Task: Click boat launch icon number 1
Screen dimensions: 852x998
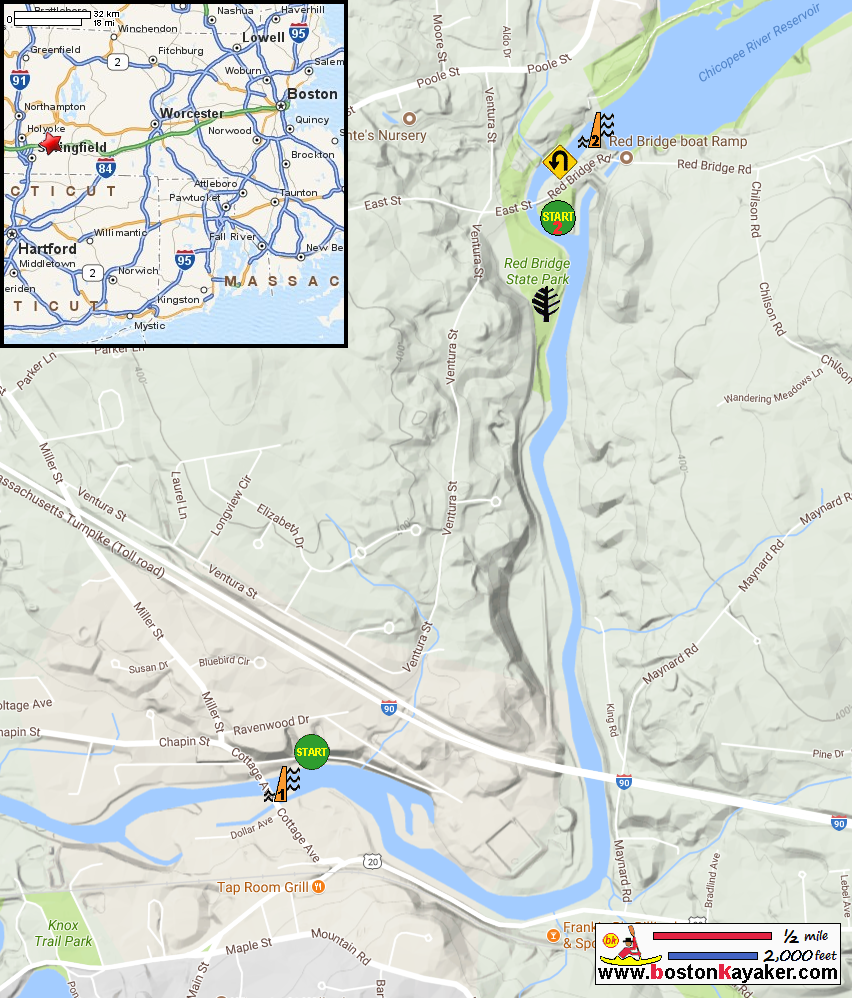Action: [283, 784]
